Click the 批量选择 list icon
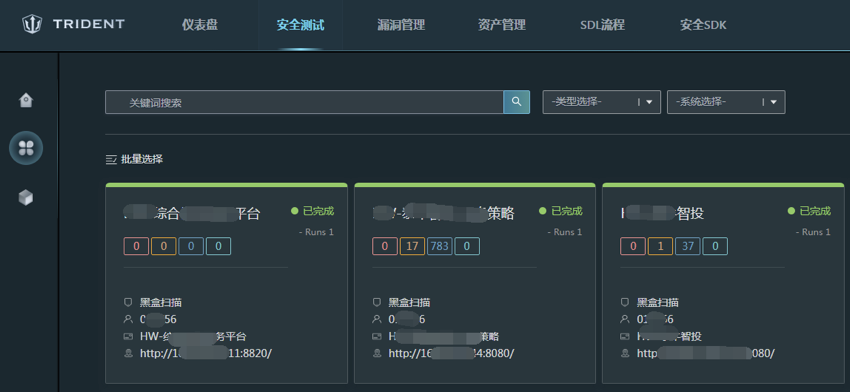Viewport: 850px width, 392px height. pyautogui.click(x=111, y=159)
